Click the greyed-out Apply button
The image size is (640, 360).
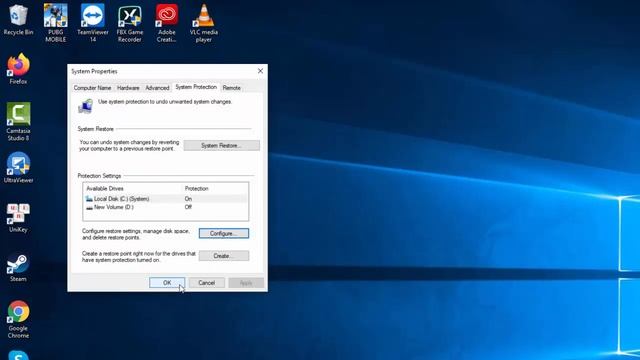click(246, 283)
